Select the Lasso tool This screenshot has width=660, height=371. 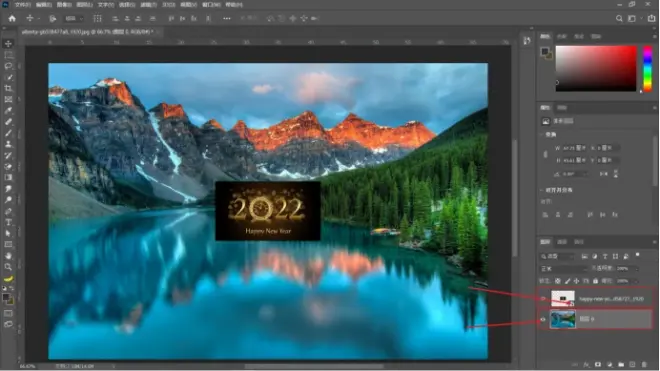point(8,66)
